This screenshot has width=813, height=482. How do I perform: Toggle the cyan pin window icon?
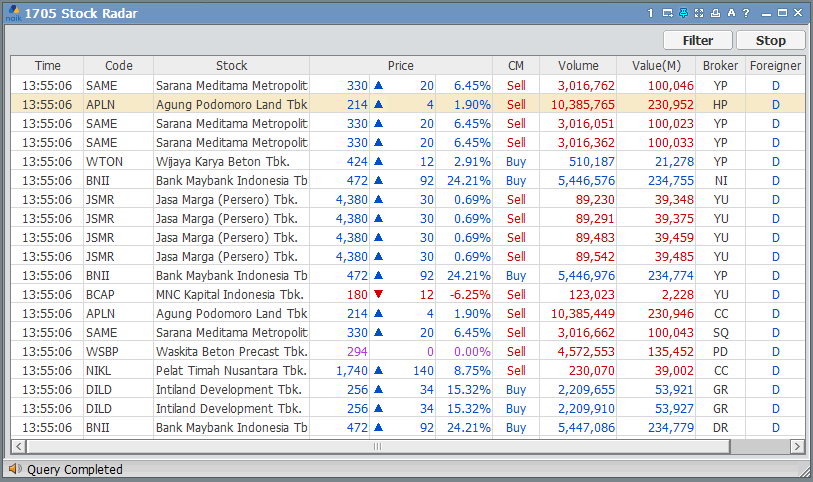pyautogui.click(x=683, y=13)
